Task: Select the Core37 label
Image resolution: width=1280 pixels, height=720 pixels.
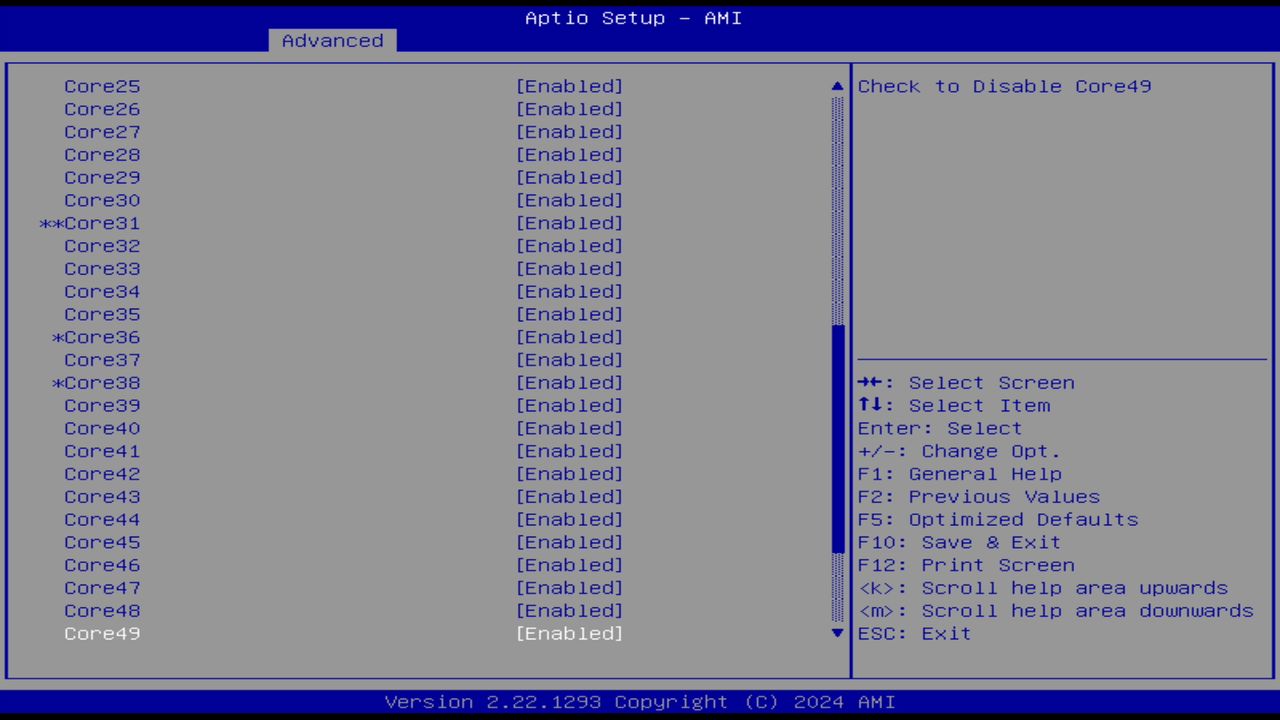Action: coord(102,360)
